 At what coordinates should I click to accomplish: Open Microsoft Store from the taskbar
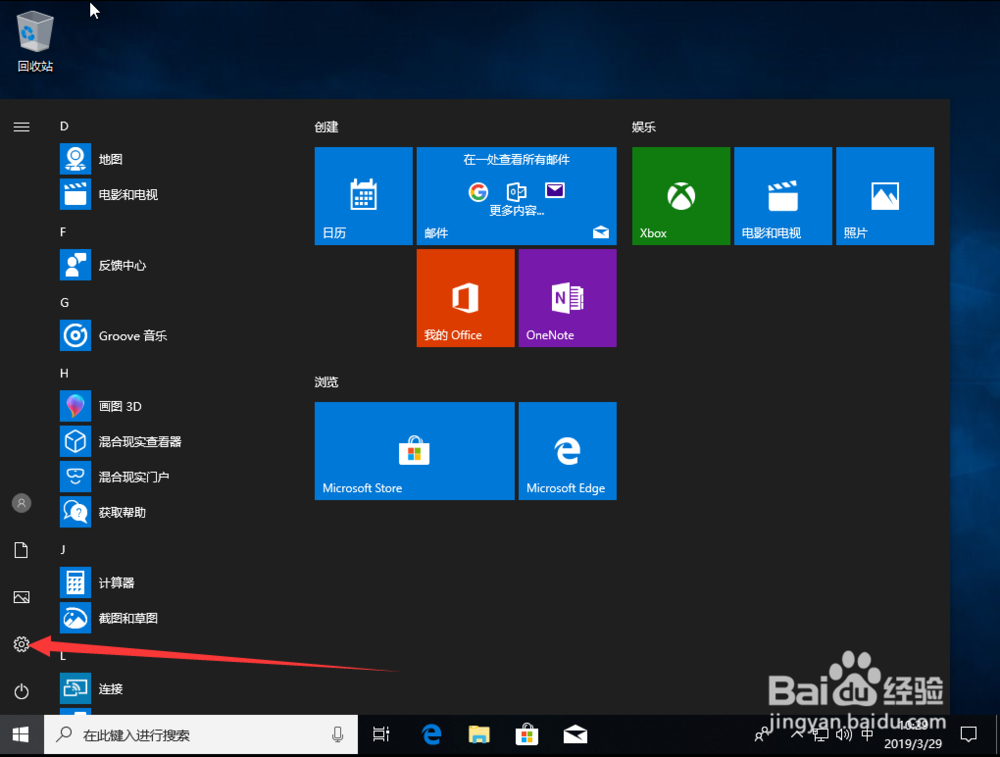click(527, 735)
